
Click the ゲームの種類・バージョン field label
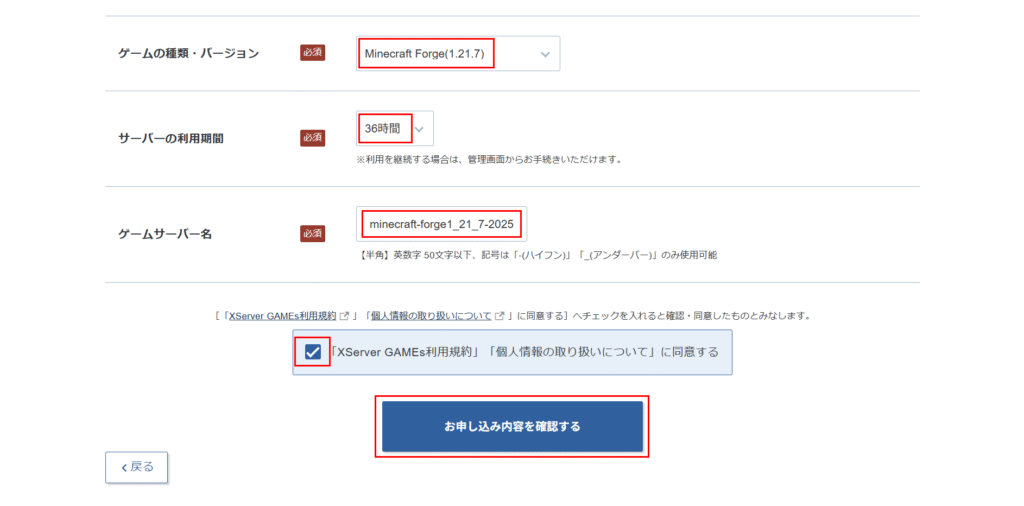coord(188,54)
